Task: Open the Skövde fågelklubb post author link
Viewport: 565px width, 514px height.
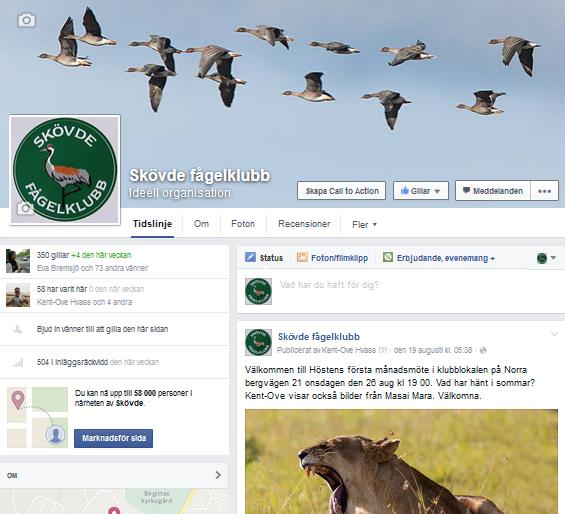Action: point(319,337)
